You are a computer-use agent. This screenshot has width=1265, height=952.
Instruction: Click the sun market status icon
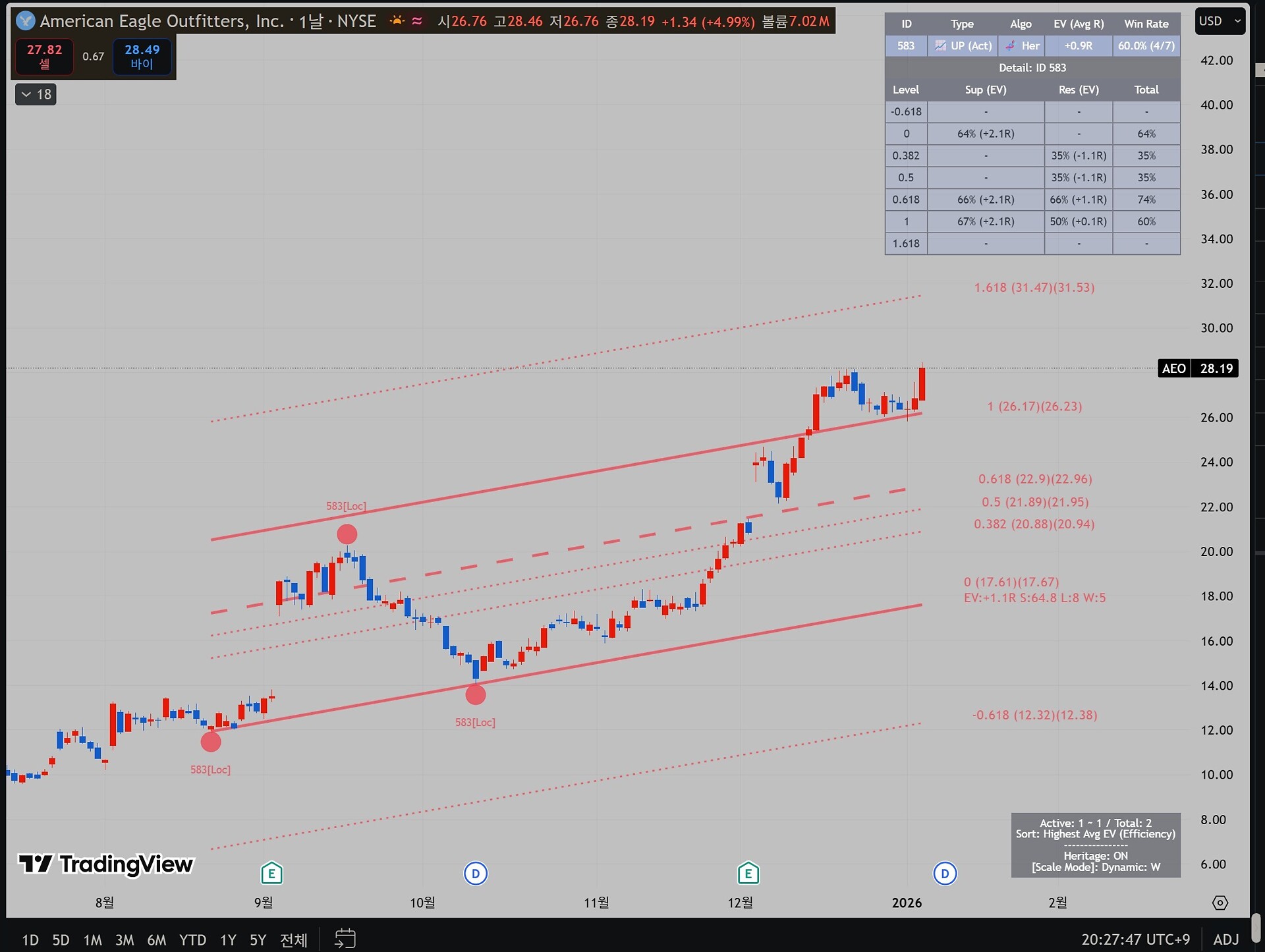click(x=397, y=21)
